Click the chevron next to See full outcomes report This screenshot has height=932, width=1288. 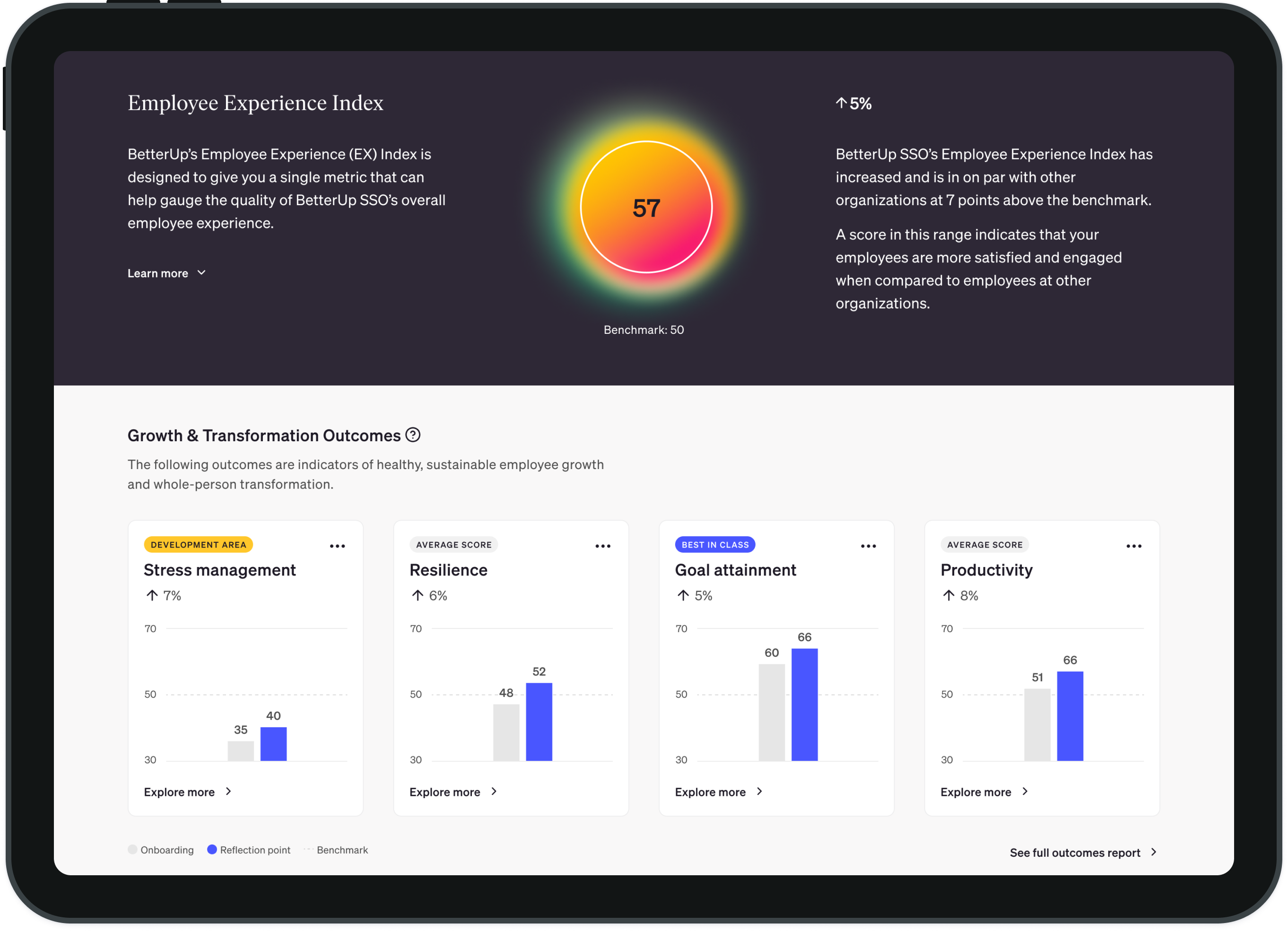click(1154, 852)
